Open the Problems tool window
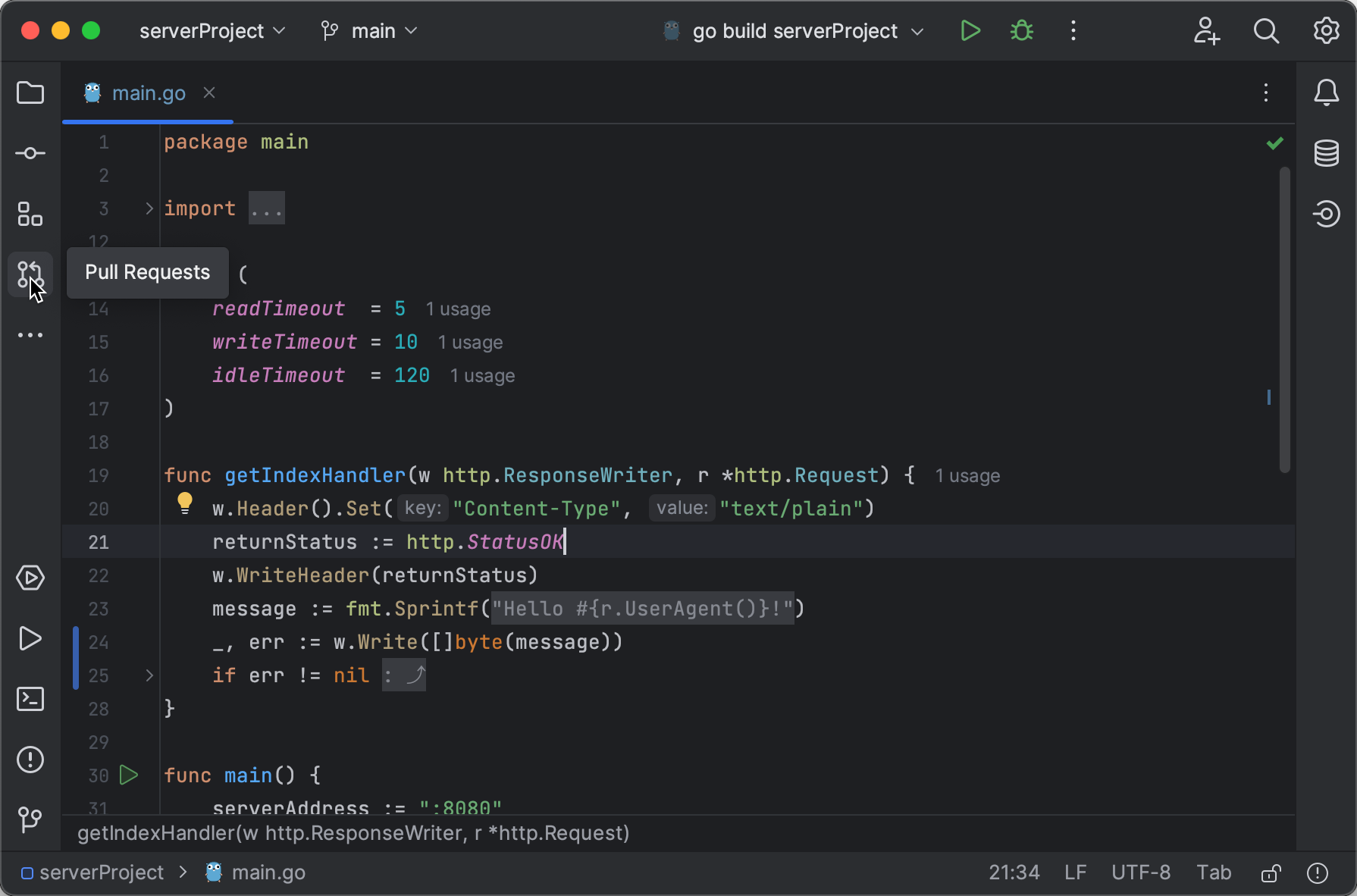Image resolution: width=1357 pixels, height=896 pixels. coord(30,760)
